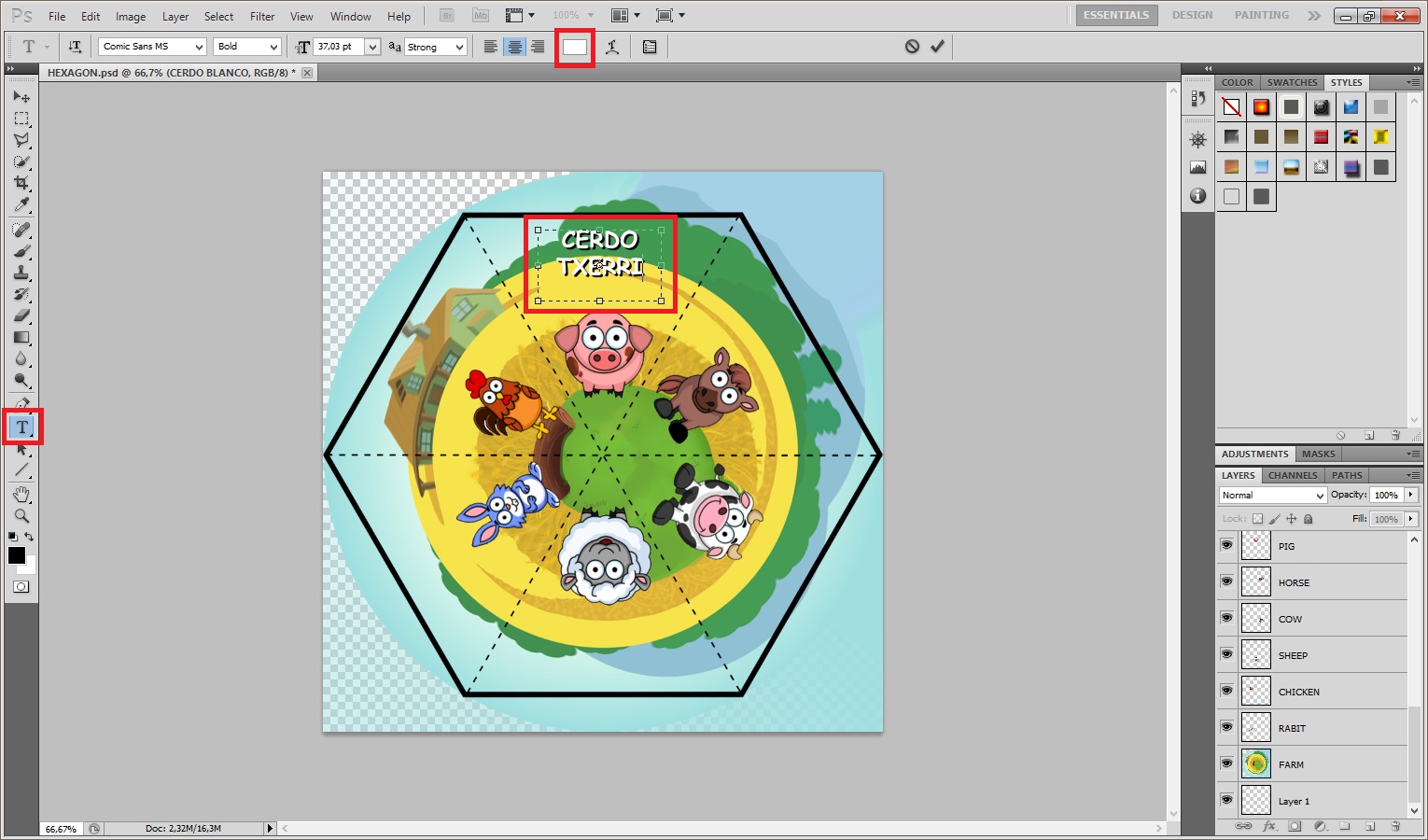The image size is (1428, 840).
Task: Show more workspaces with the chevron
Action: click(1314, 16)
